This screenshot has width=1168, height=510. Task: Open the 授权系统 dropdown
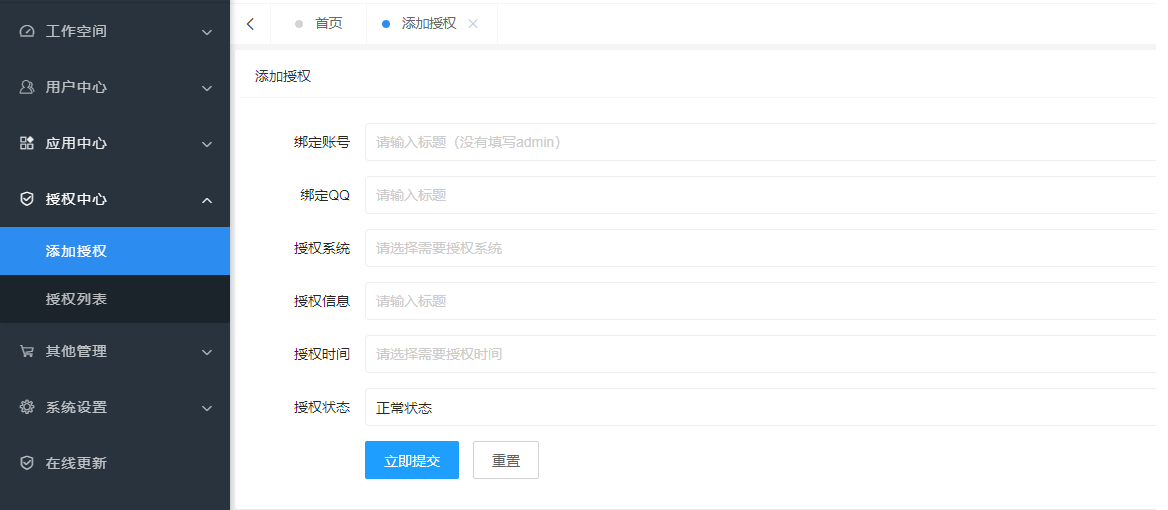pos(760,248)
